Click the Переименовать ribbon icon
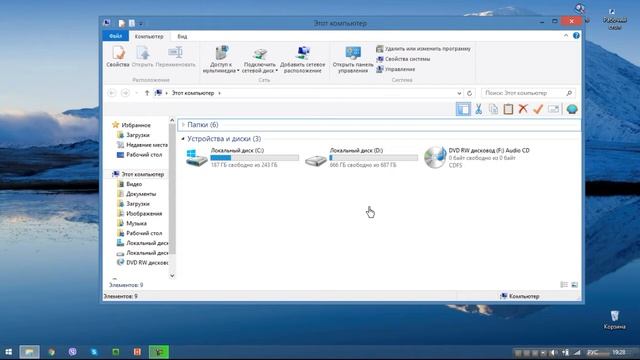Image resolution: width=640 pixels, height=360 pixels. point(176,56)
